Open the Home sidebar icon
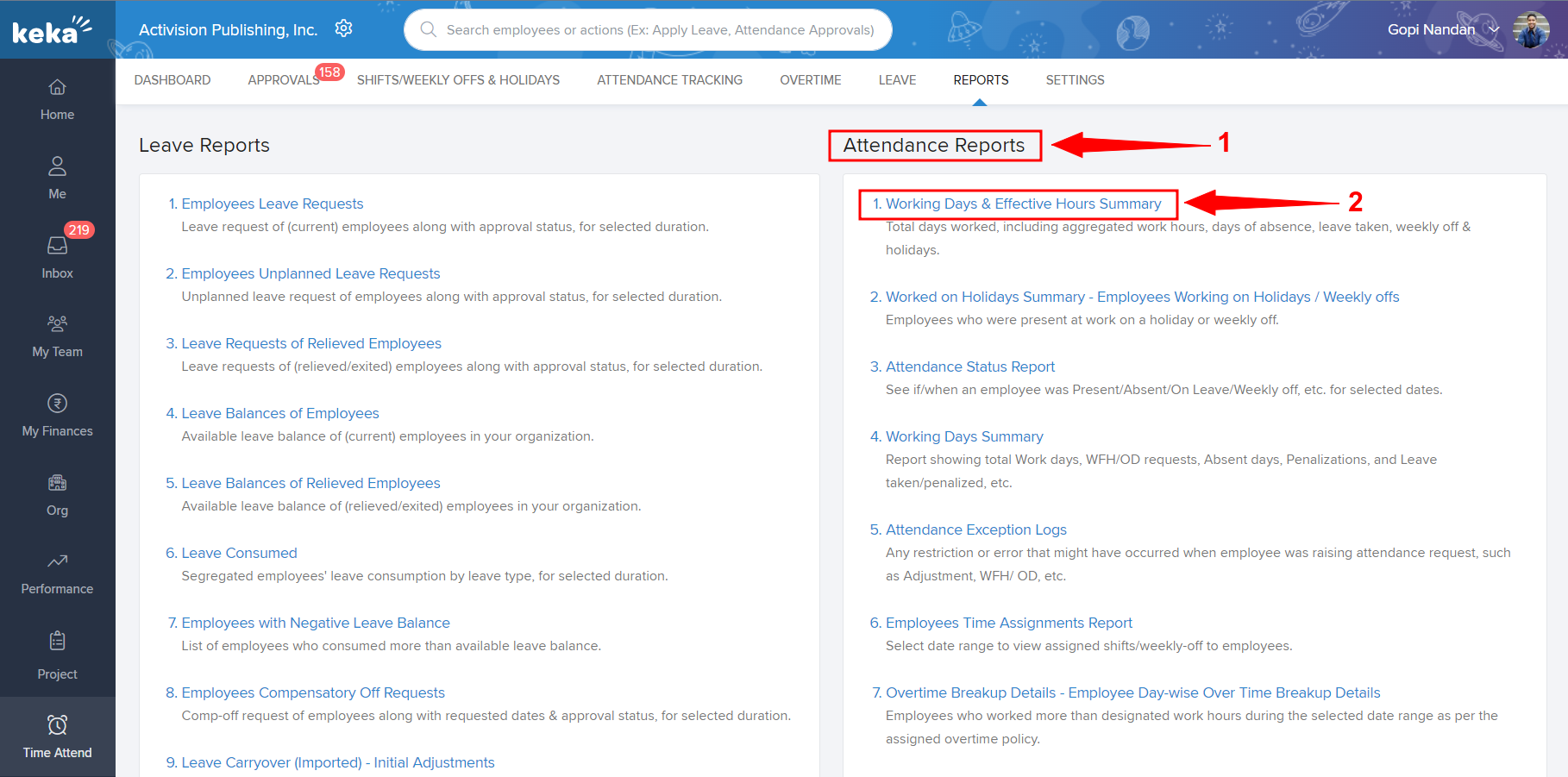Viewport: 1568px width, 777px height. (x=57, y=87)
